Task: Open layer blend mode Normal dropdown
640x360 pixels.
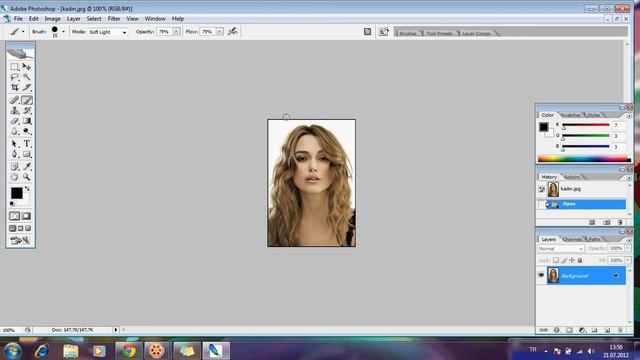Action: (561, 249)
